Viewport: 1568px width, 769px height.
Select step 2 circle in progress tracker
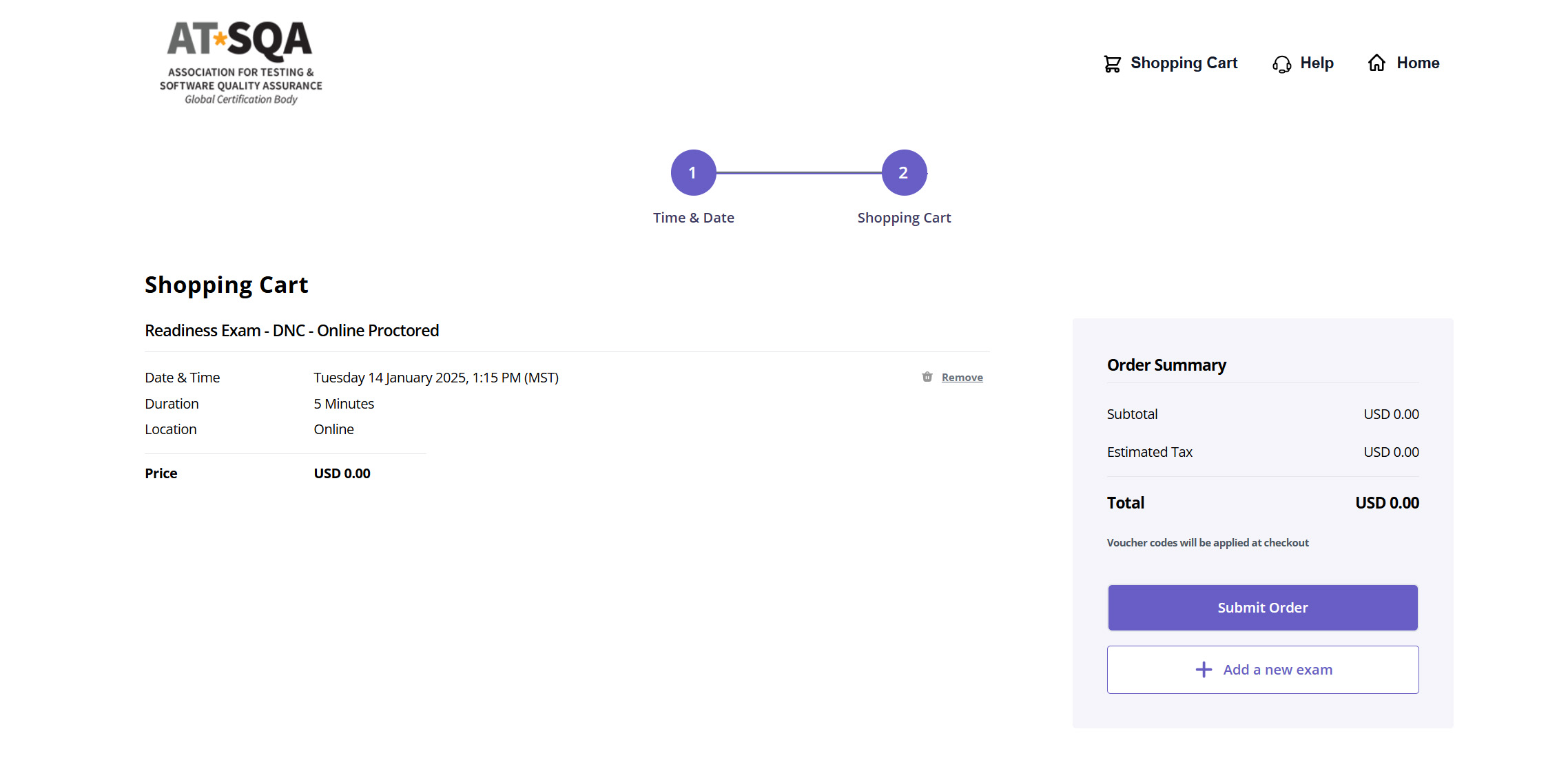click(904, 172)
